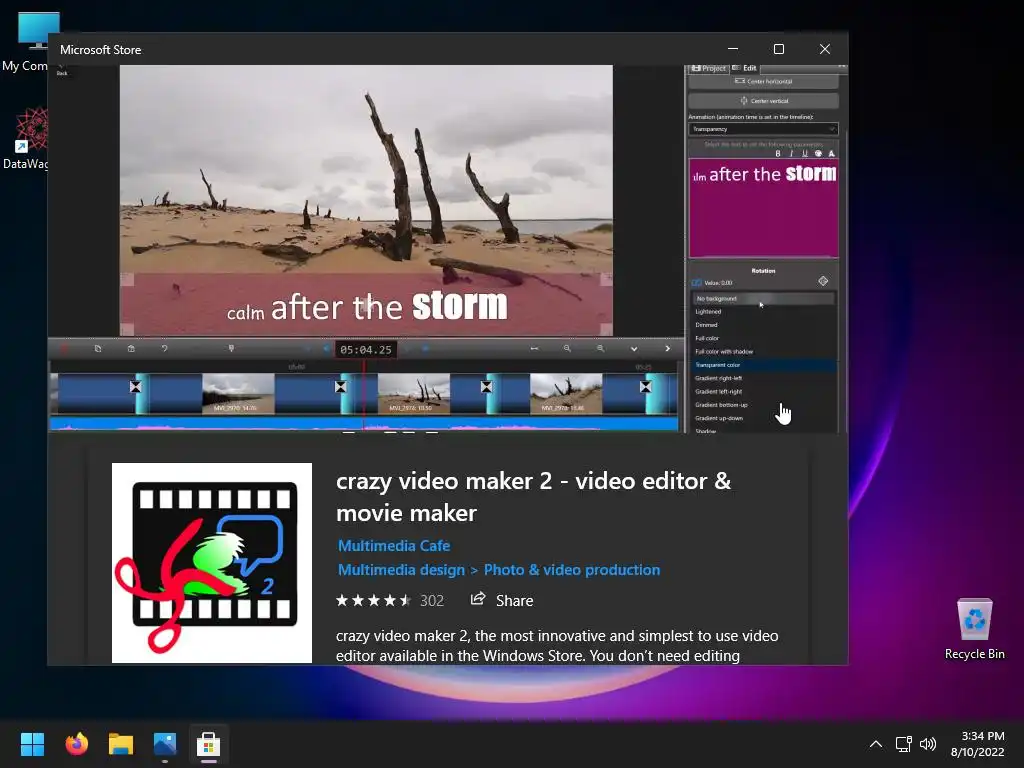The height and width of the screenshot is (768, 1024).
Task: Click the 'after the storm' video title overlay
Action: coord(367,306)
